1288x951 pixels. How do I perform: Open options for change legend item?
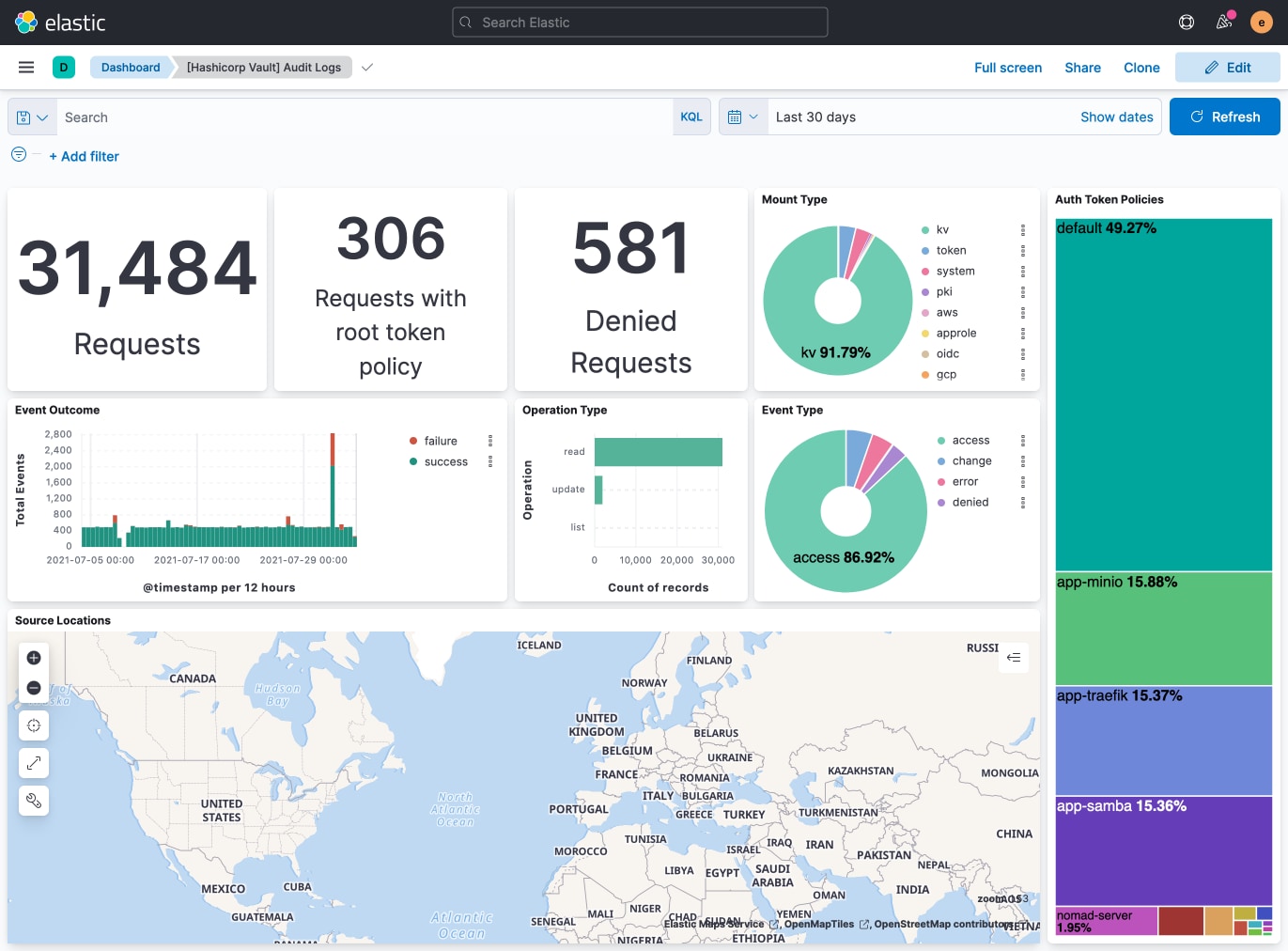click(1023, 461)
